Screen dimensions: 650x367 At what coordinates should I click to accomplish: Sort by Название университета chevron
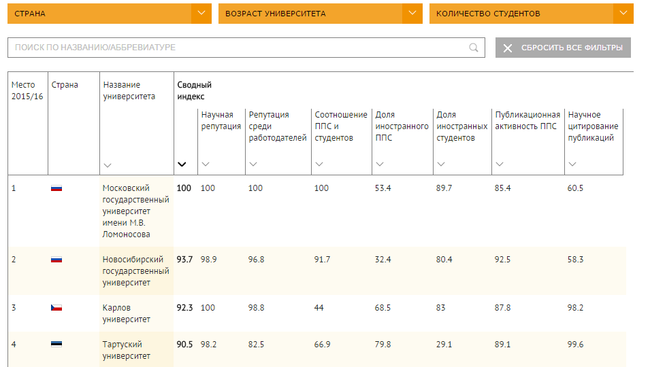pyautogui.click(x=107, y=165)
